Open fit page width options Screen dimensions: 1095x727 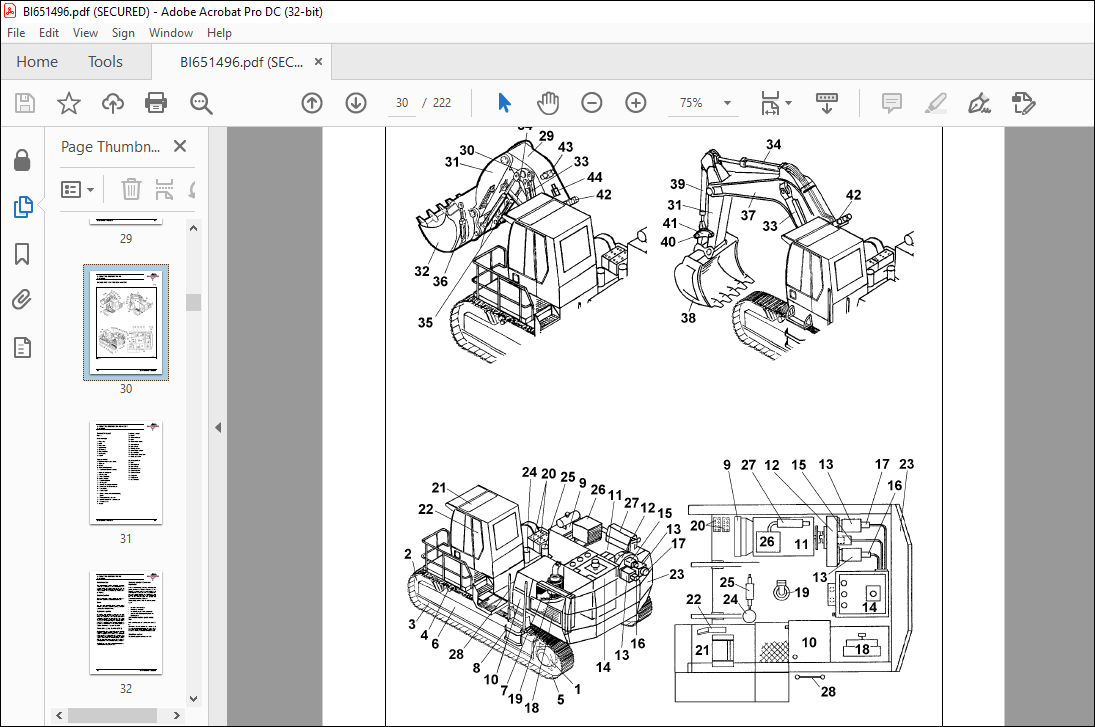click(x=776, y=103)
